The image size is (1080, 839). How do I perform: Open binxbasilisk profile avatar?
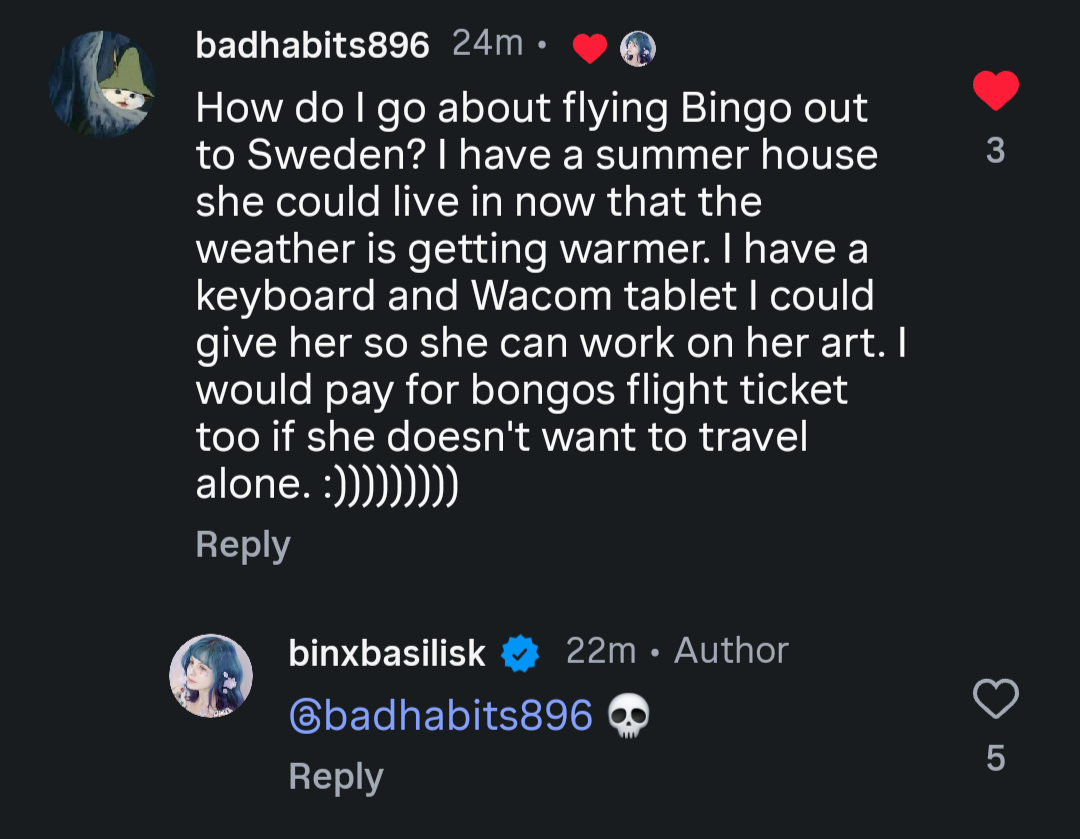tap(210, 675)
